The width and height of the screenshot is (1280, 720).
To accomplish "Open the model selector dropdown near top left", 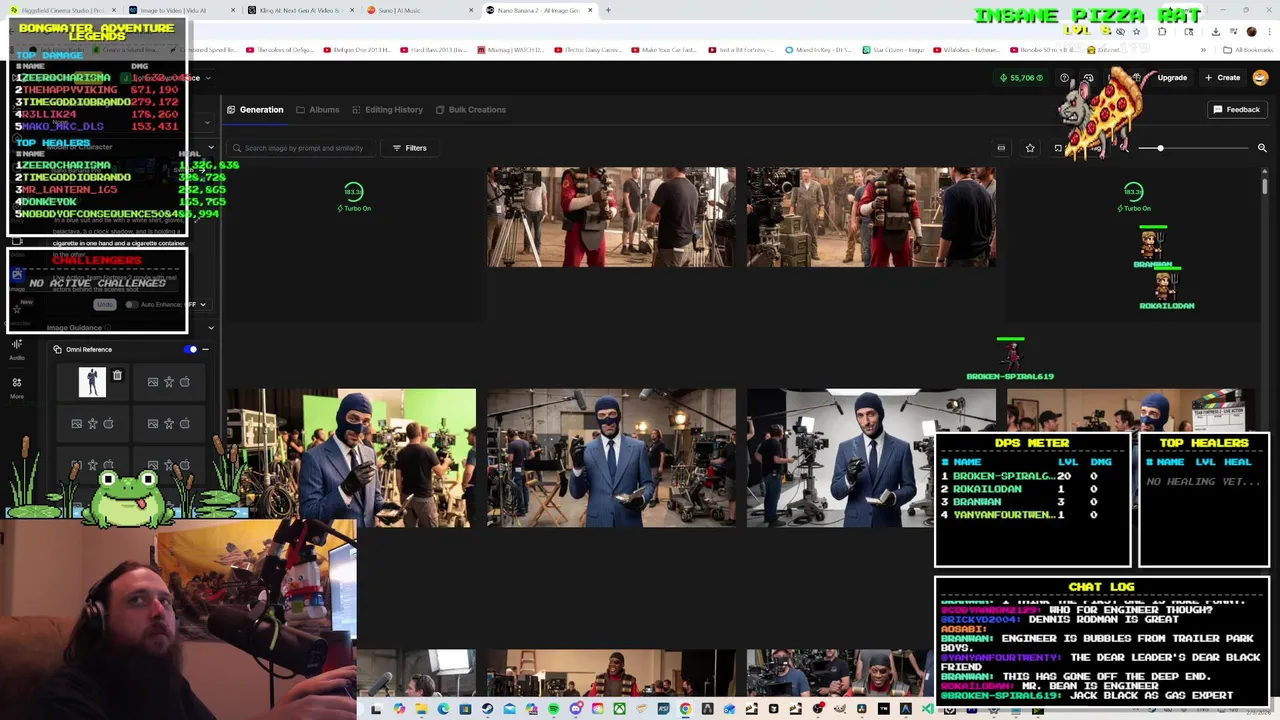I will [x=207, y=122].
